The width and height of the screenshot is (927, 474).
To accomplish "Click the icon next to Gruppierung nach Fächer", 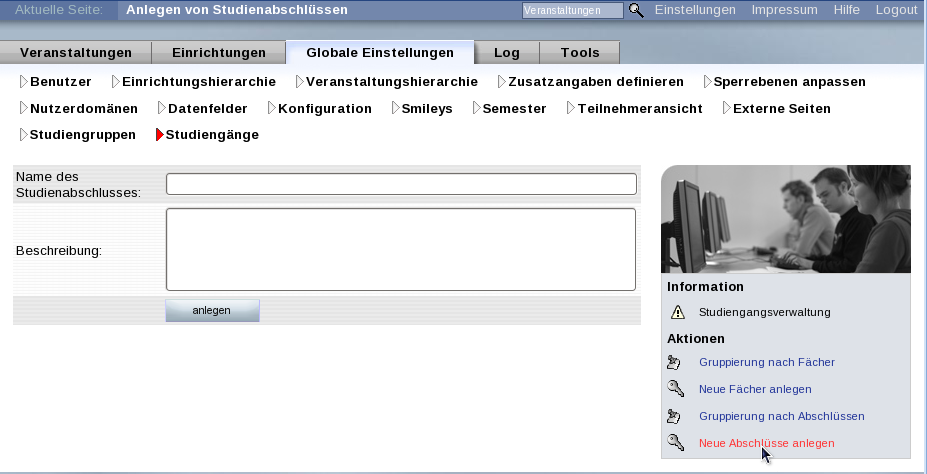I will click(x=675, y=362).
